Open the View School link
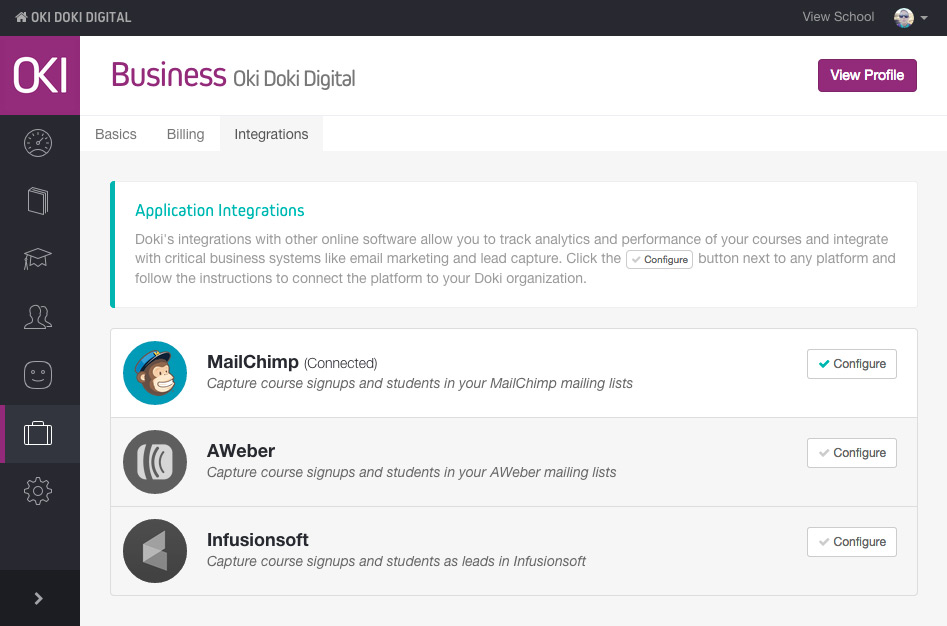947x626 pixels. pyautogui.click(x=838, y=17)
